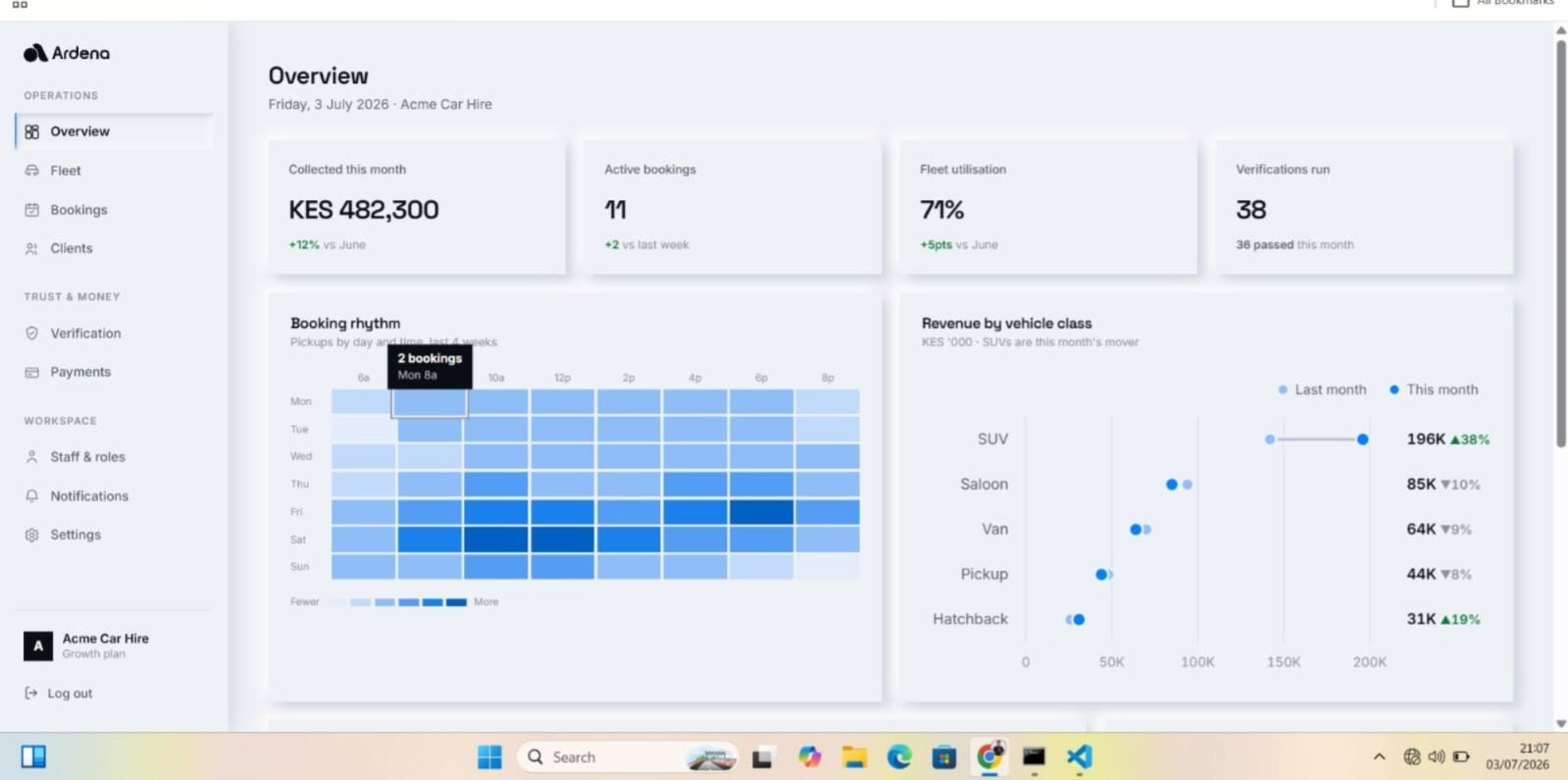Image resolution: width=1568 pixels, height=780 pixels.
Task: Click the SUV this-month data point
Action: coord(1363,440)
